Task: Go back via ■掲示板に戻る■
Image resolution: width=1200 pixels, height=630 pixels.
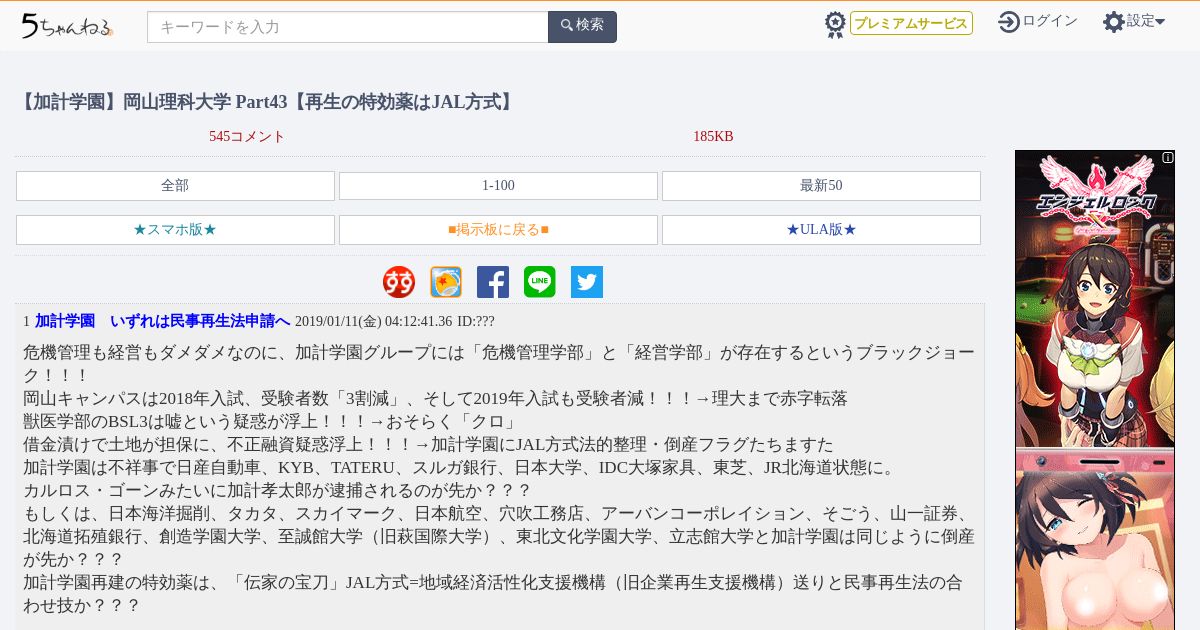Action: (498, 230)
